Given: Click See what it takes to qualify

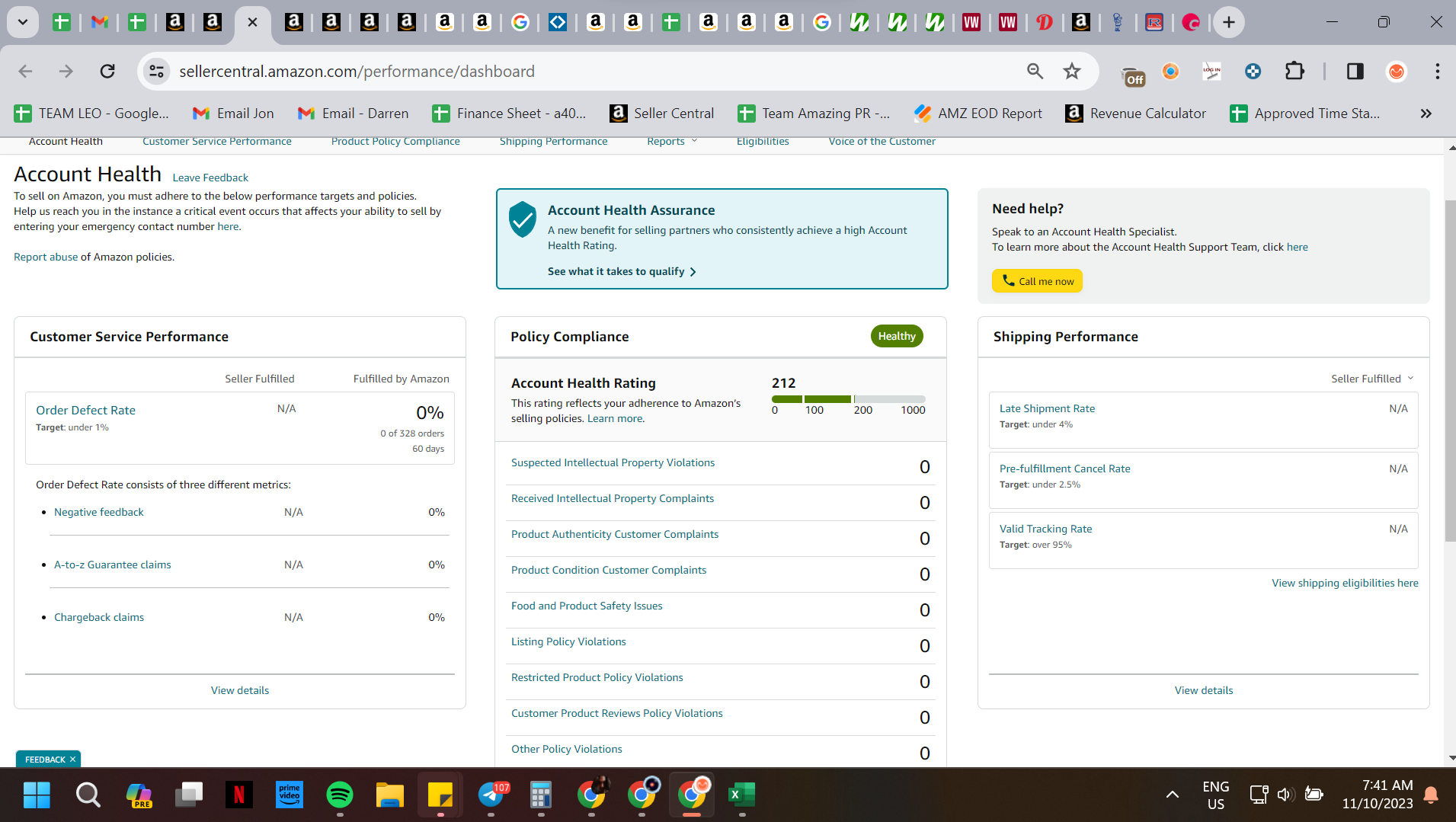Looking at the screenshot, I should tap(622, 271).
